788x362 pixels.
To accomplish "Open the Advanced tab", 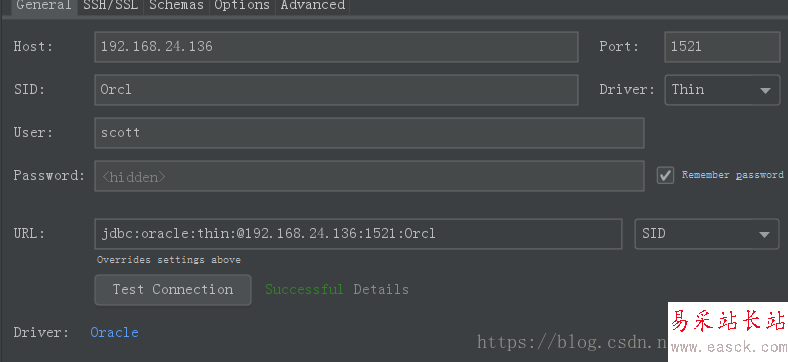I will pyautogui.click(x=313, y=6).
